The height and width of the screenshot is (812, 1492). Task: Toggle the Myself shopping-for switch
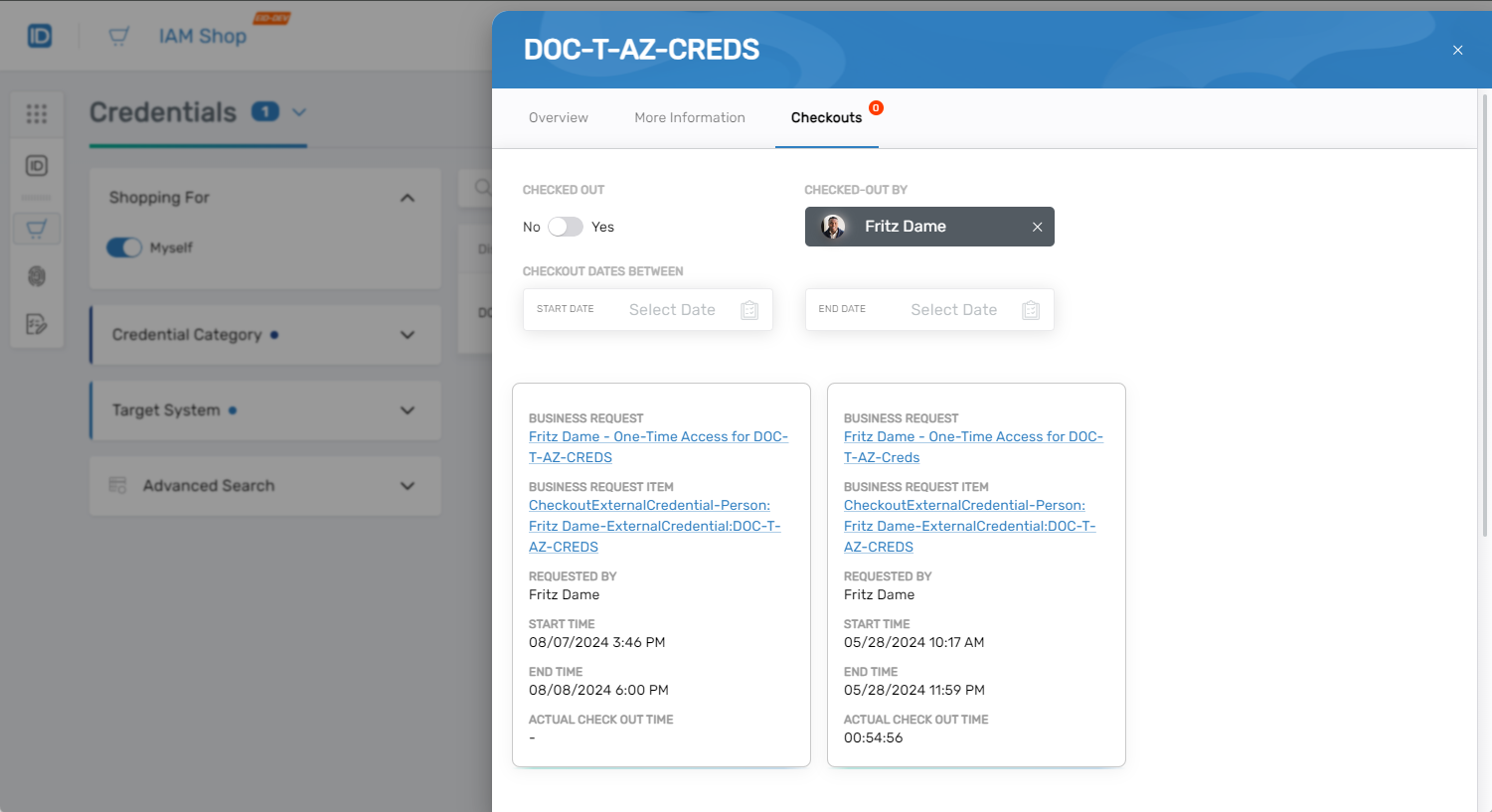124,247
